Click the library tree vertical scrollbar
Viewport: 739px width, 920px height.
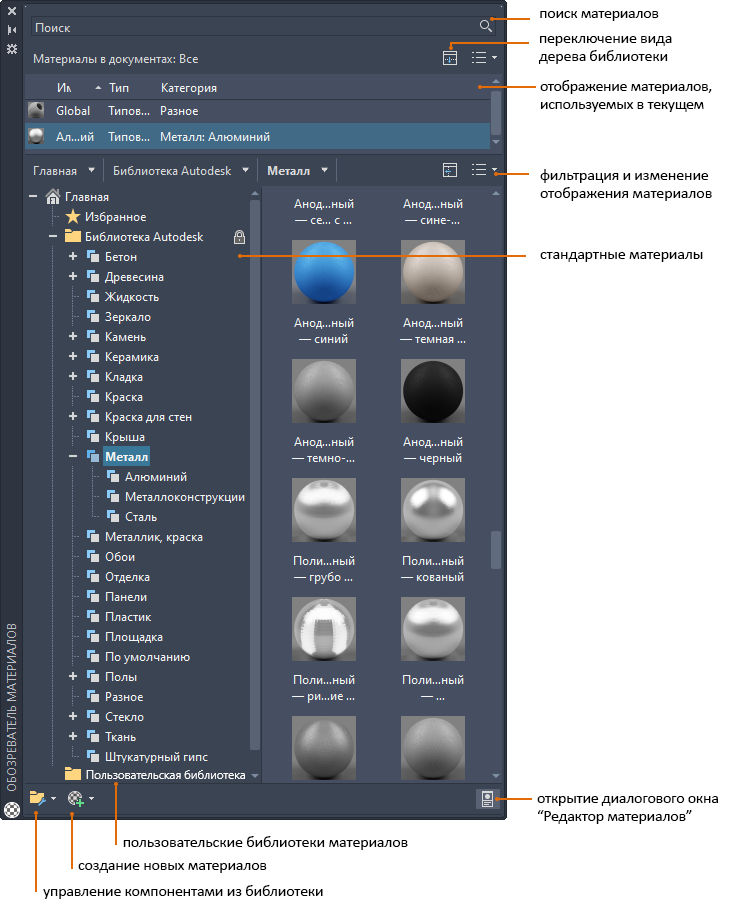click(x=255, y=475)
